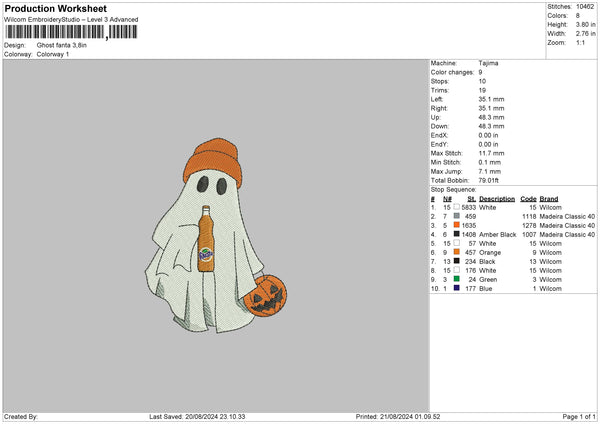Click the barcode under the worksheet title

coord(53,33)
